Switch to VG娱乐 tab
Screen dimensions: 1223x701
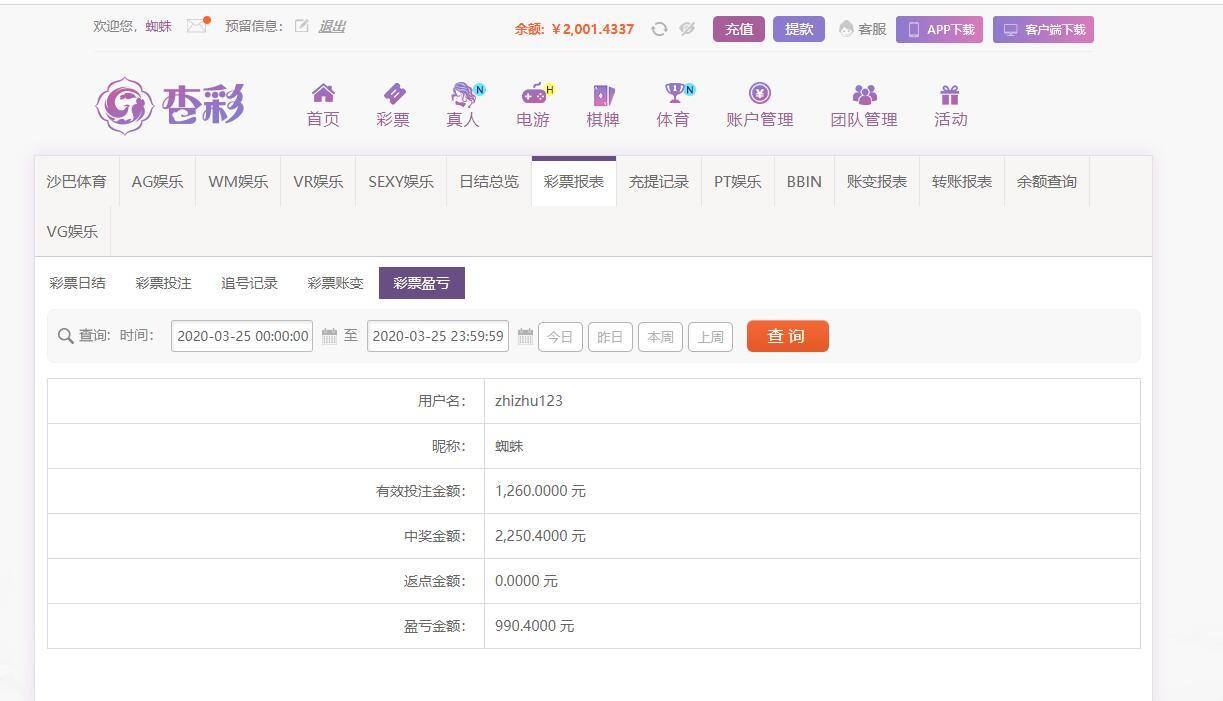tap(72, 231)
